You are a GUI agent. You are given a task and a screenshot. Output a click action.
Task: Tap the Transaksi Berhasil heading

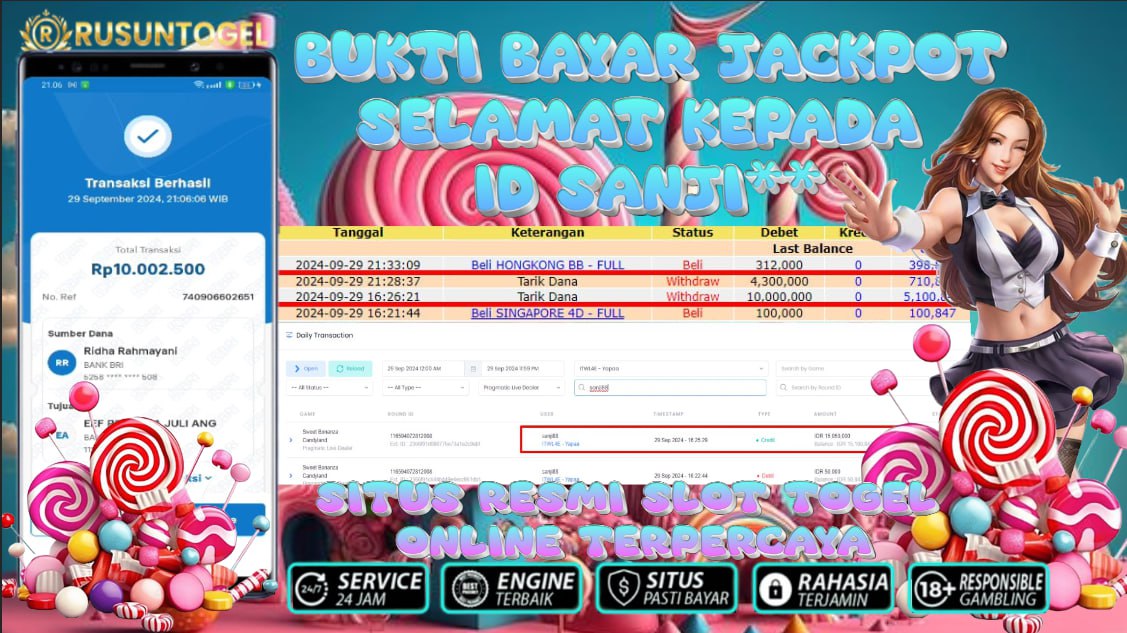(x=147, y=182)
